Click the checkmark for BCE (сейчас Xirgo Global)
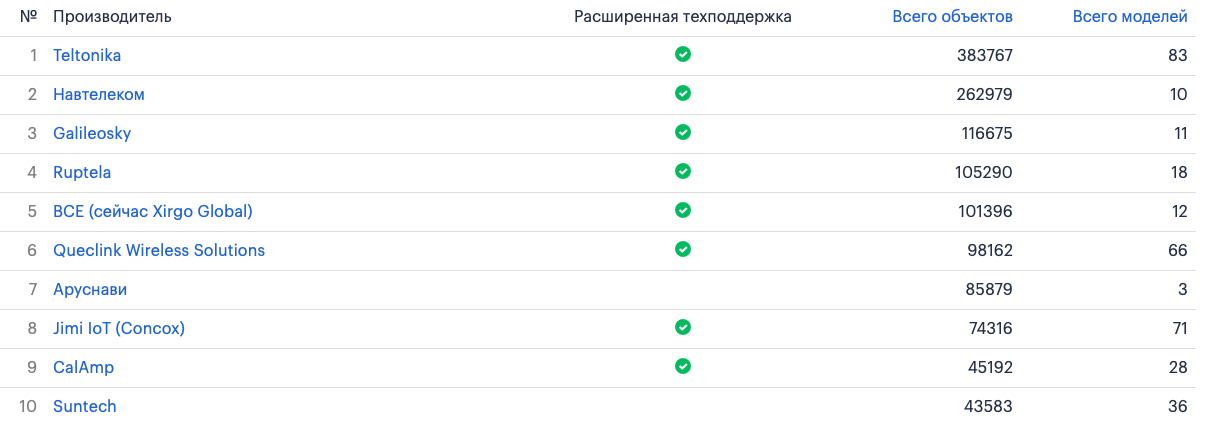The width and height of the screenshot is (1218, 426). point(683,210)
